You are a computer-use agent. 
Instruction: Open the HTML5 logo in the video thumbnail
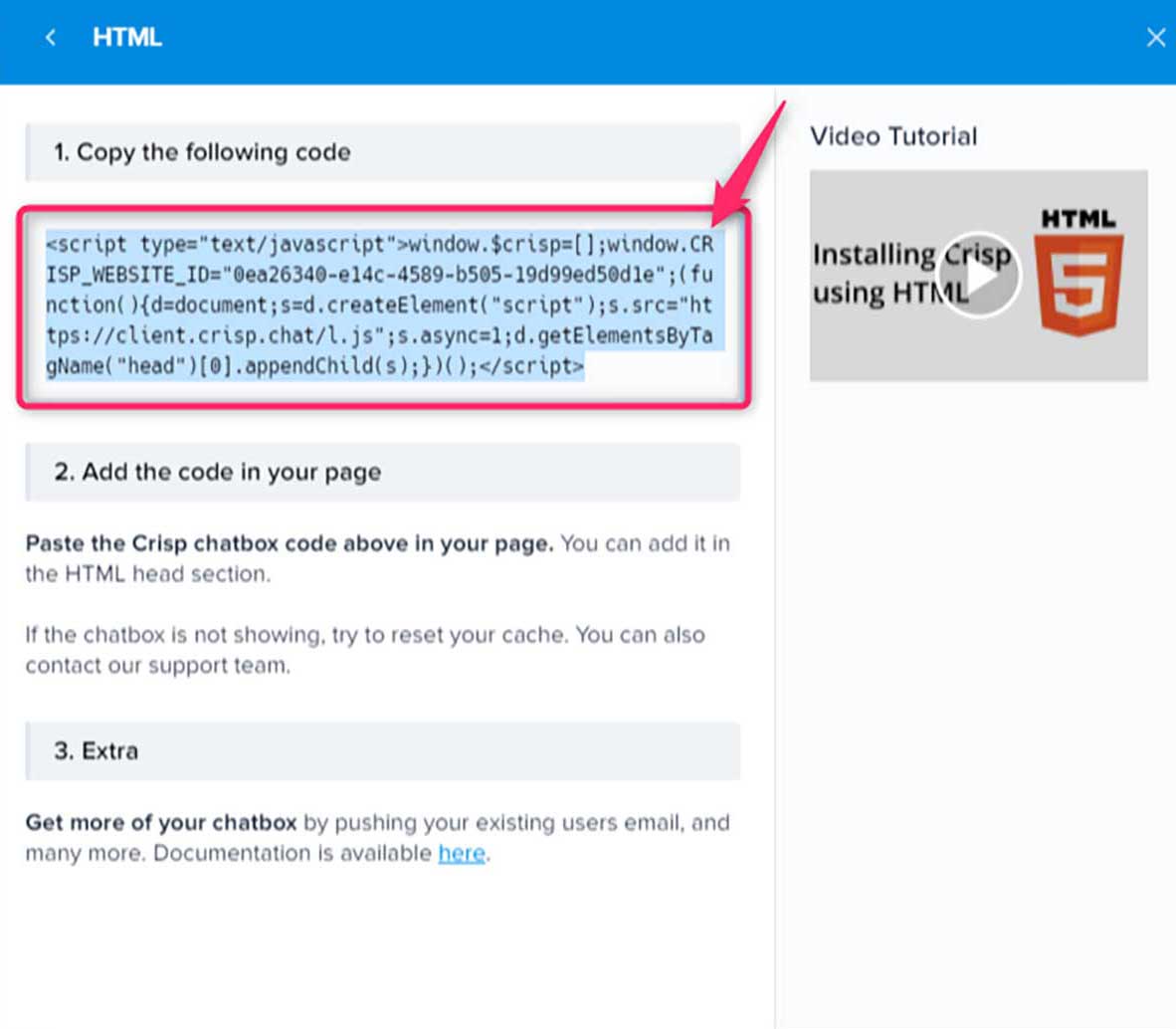1078,273
